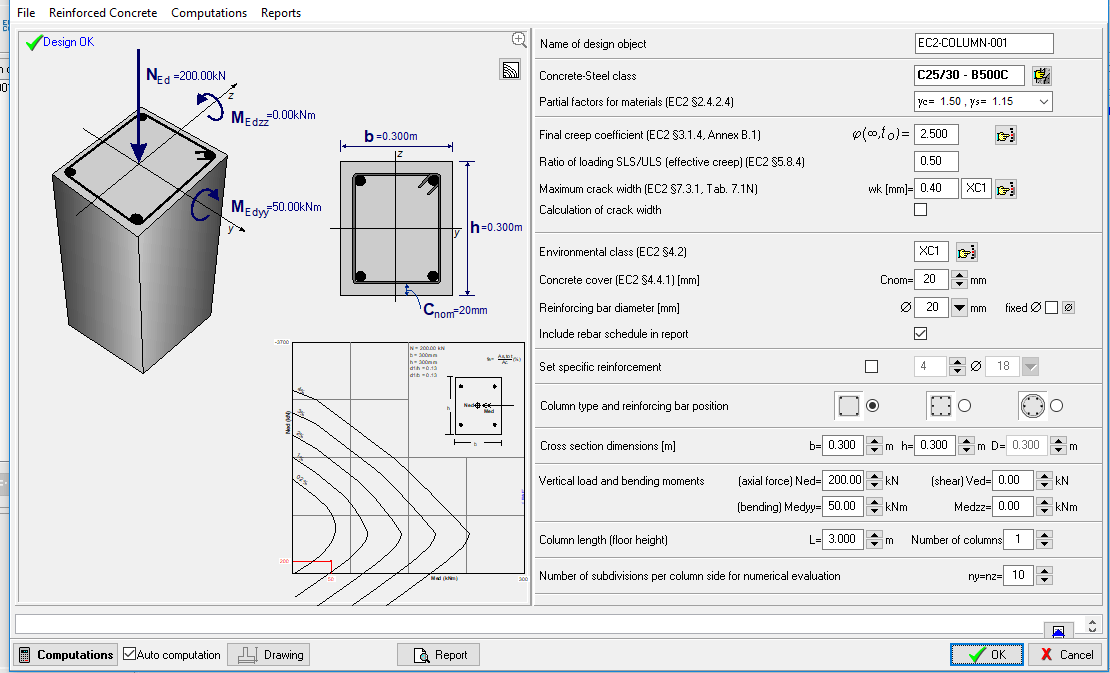
Task: Adjust Ned axial force stepper
Action: (874, 481)
